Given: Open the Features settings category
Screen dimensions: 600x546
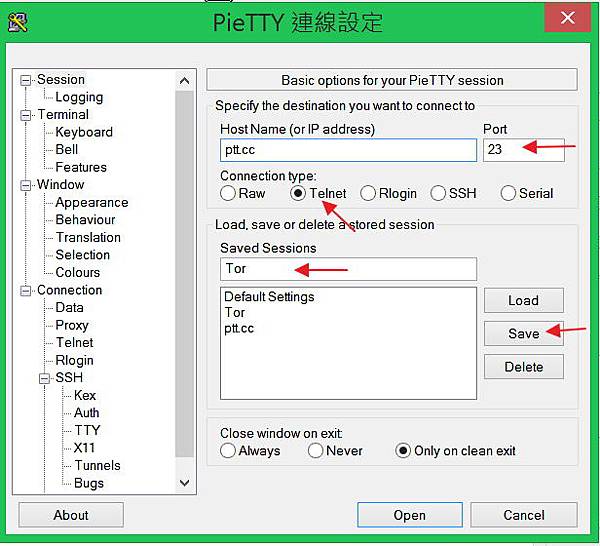Looking at the screenshot, I should [81, 167].
